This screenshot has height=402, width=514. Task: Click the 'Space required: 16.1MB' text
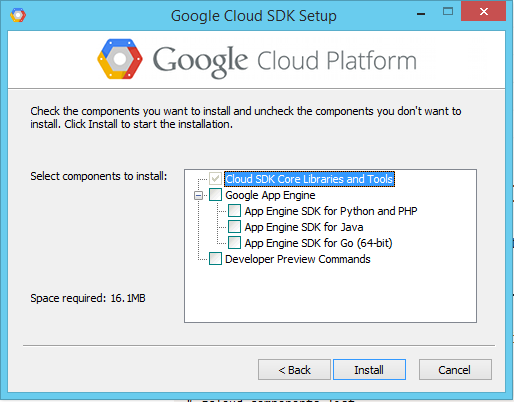point(88,298)
